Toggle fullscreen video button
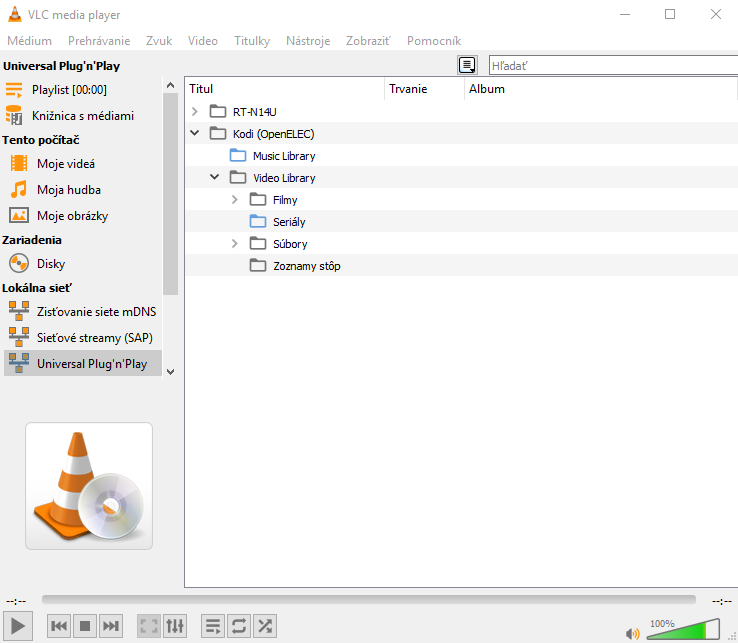 tap(149, 626)
